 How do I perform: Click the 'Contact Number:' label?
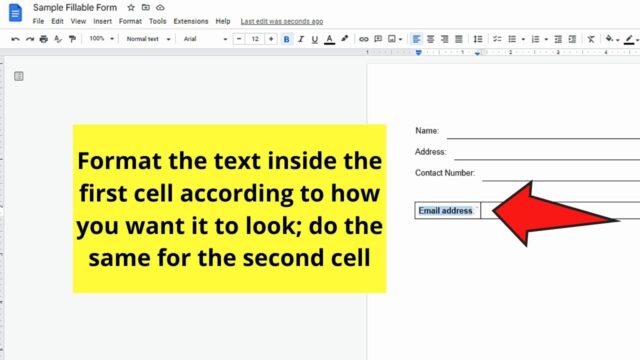click(x=445, y=173)
